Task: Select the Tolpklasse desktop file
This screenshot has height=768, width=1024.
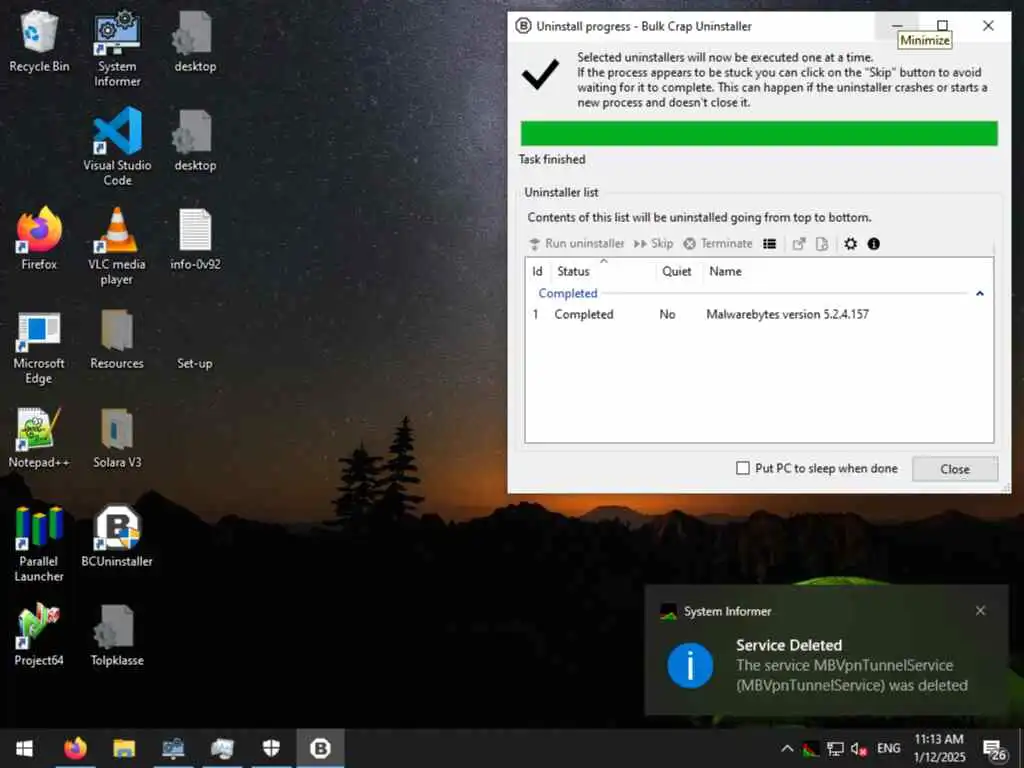Action: [x=117, y=635]
